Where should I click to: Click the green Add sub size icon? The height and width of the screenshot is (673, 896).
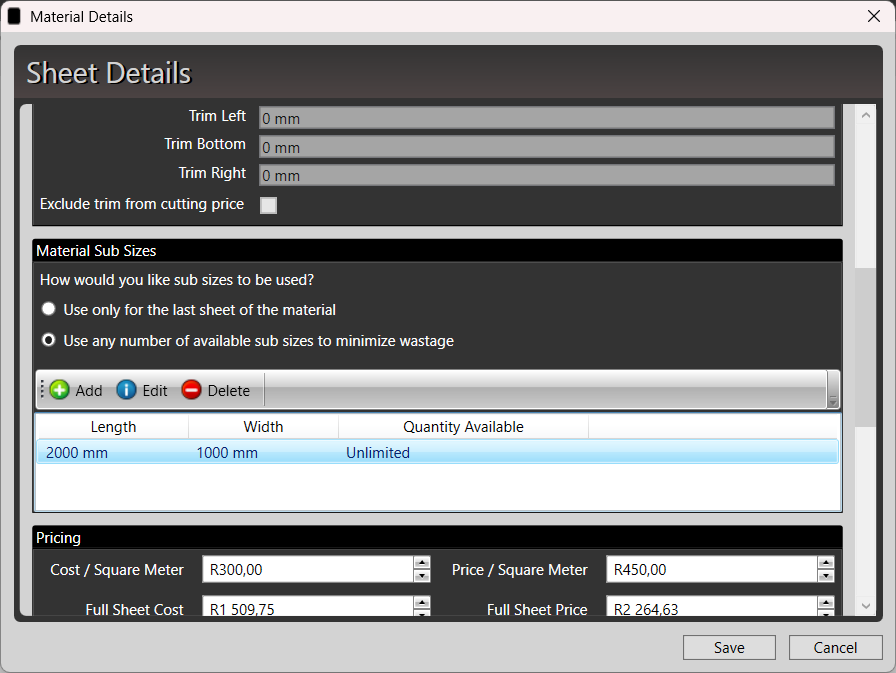tap(59, 390)
